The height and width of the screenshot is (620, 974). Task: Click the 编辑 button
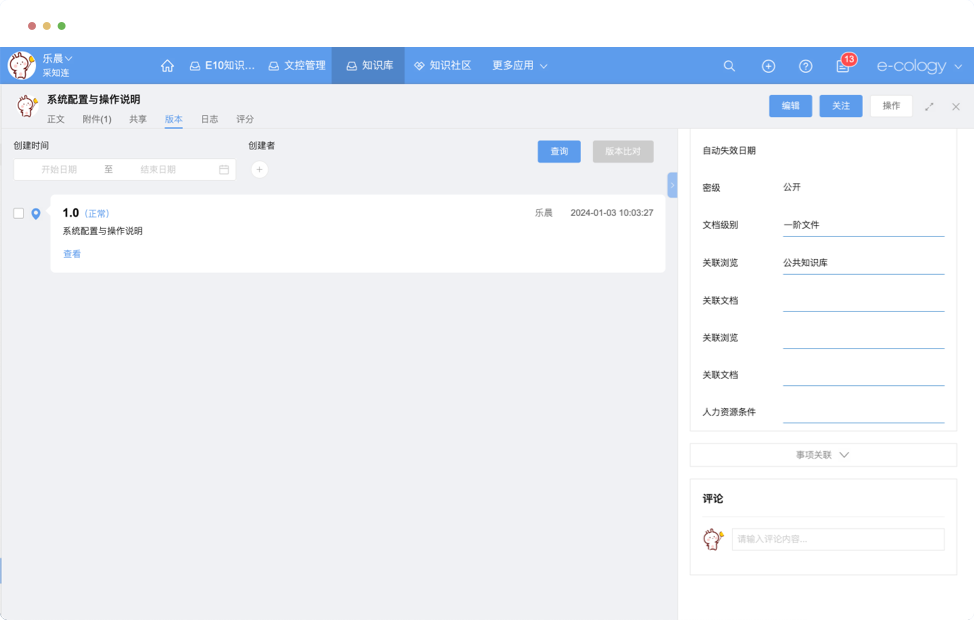(790, 106)
